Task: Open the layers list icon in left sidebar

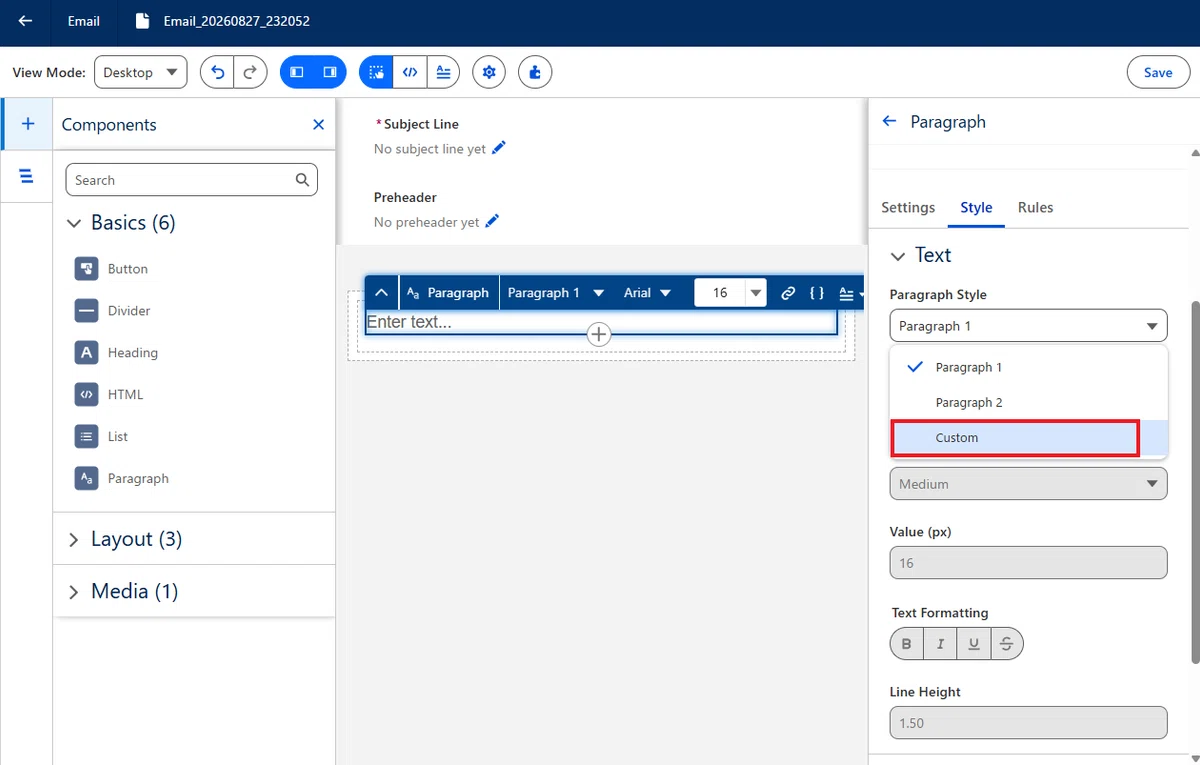Action: [x=27, y=176]
